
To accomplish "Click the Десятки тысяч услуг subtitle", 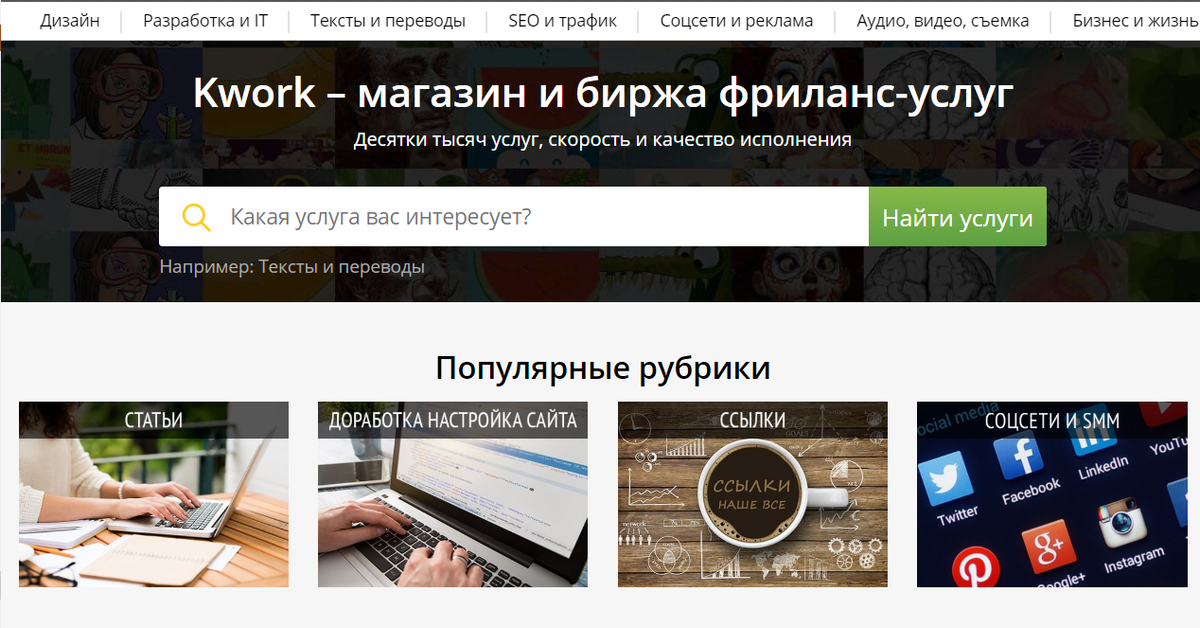I will (603, 139).
